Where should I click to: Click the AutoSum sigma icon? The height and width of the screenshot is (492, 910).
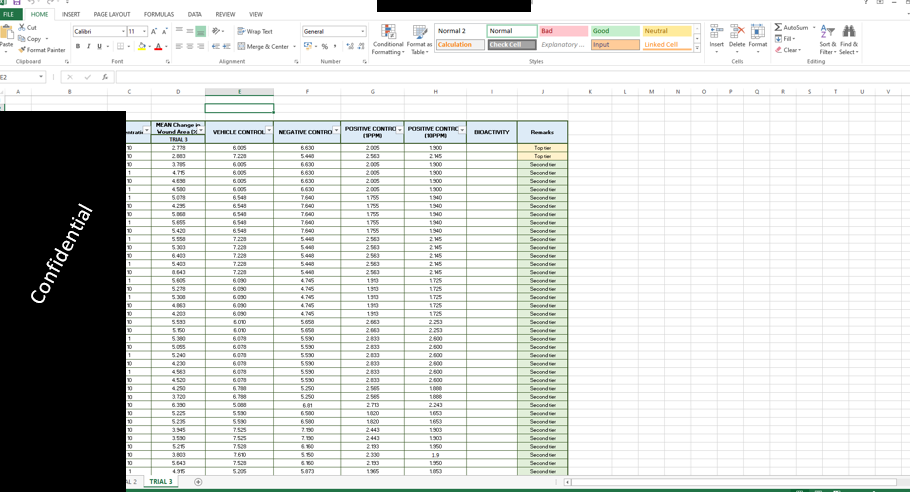(778, 27)
